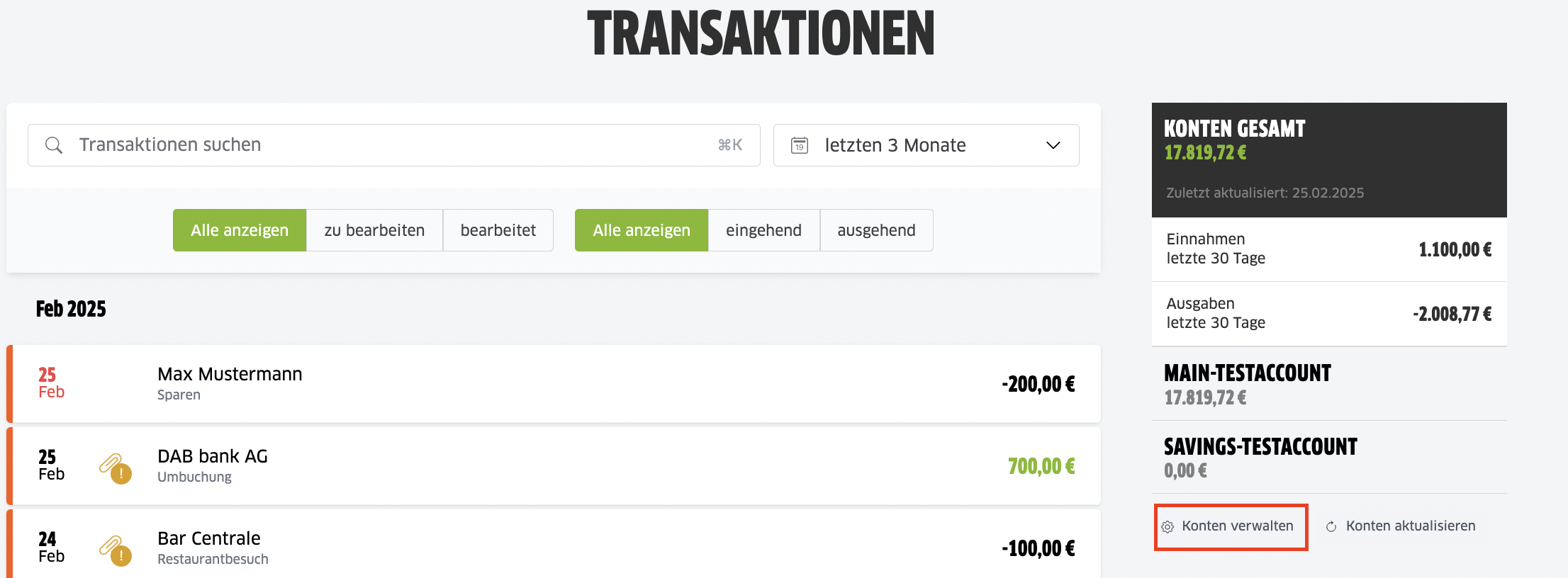
Task: Focus the 'Transaktionen suchen' search field
Action: [394, 145]
